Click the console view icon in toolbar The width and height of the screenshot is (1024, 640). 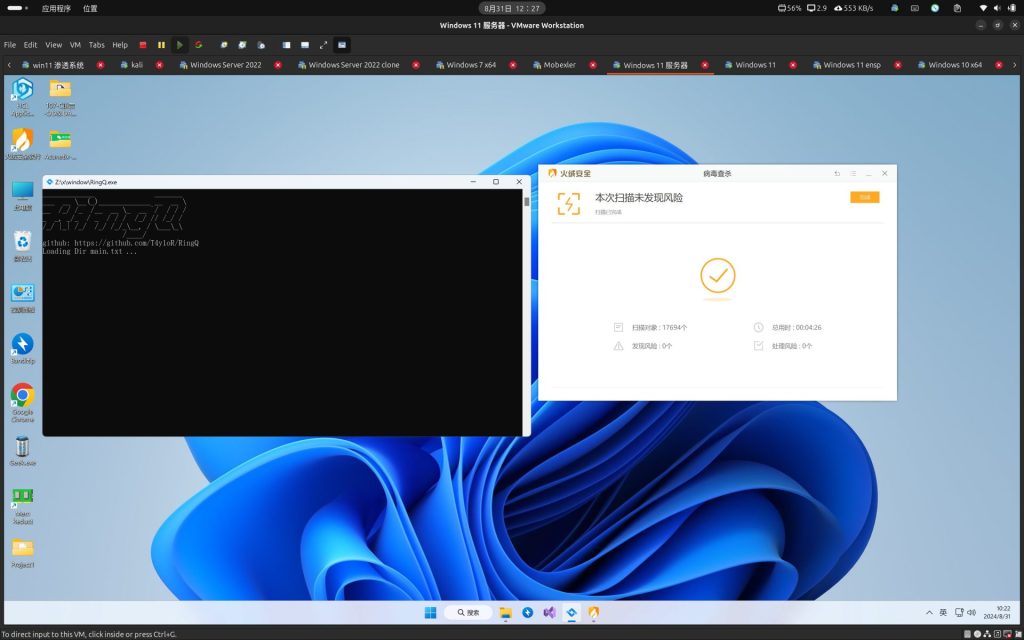coord(304,45)
